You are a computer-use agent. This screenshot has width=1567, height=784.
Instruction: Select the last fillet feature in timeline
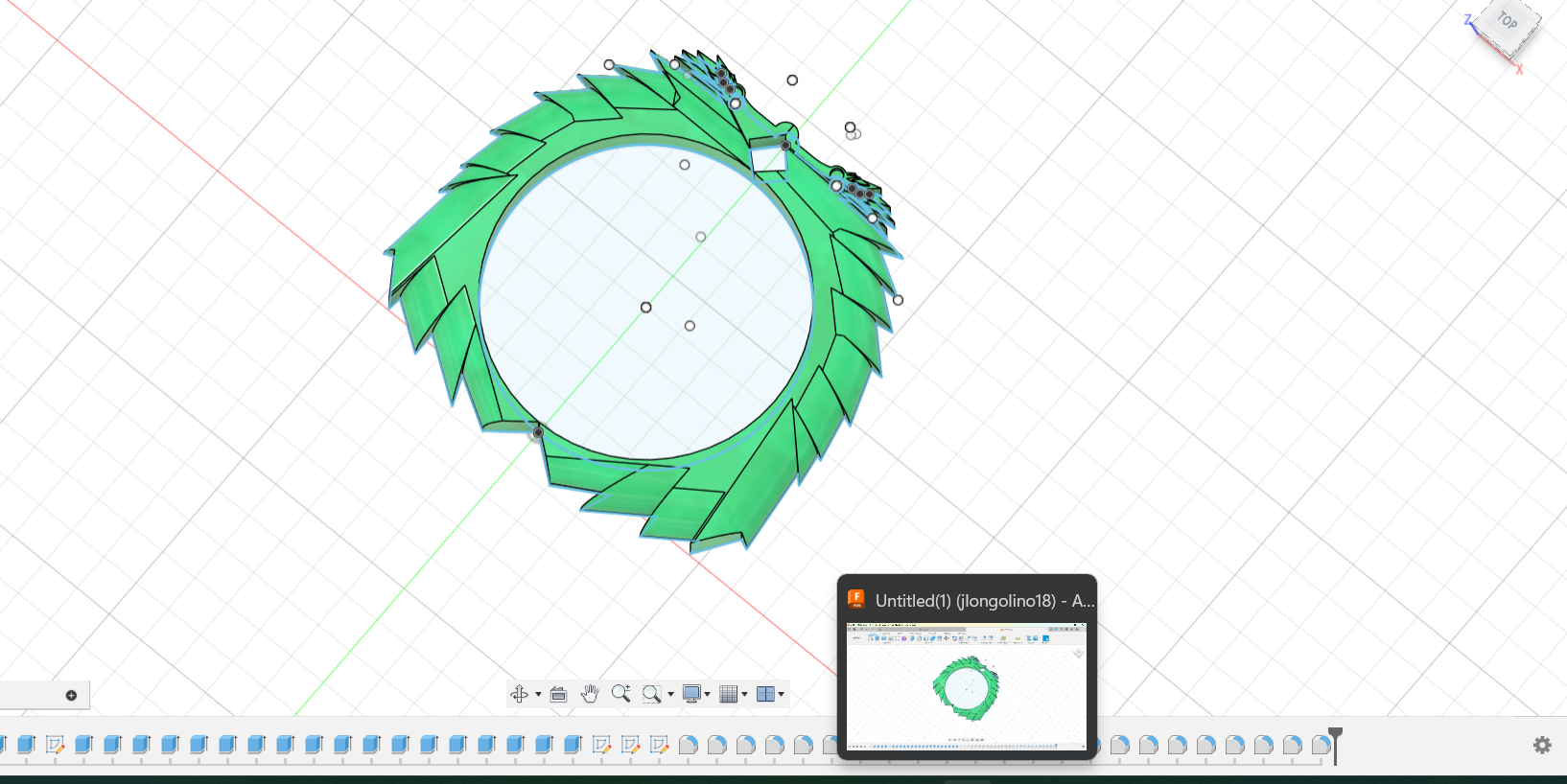point(1321,744)
